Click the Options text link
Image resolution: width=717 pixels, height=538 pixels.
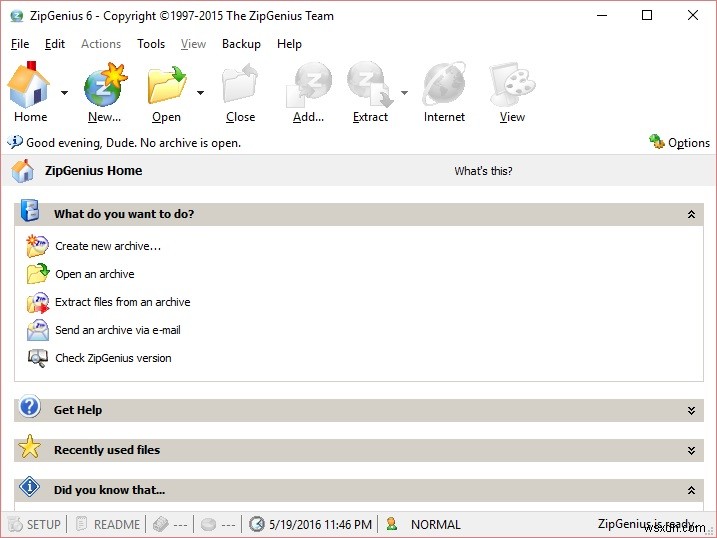tap(689, 143)
